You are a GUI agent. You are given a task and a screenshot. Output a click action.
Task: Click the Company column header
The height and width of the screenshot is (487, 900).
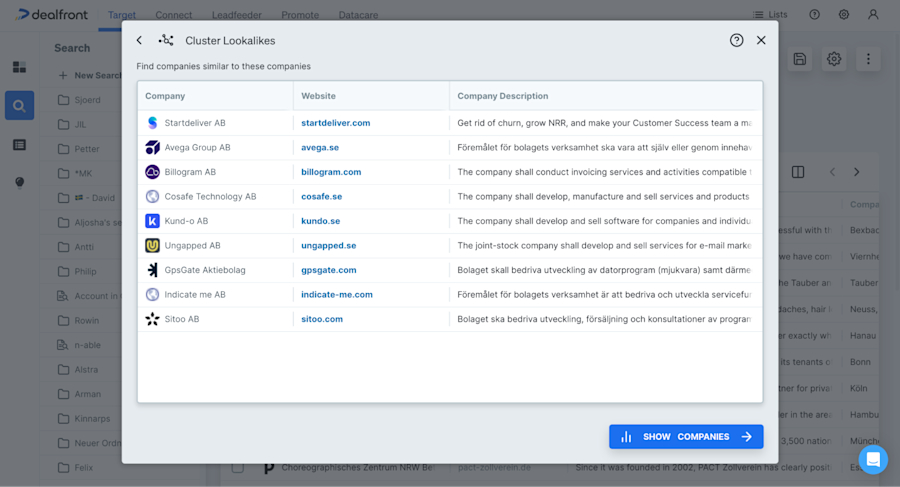[165, 96]
